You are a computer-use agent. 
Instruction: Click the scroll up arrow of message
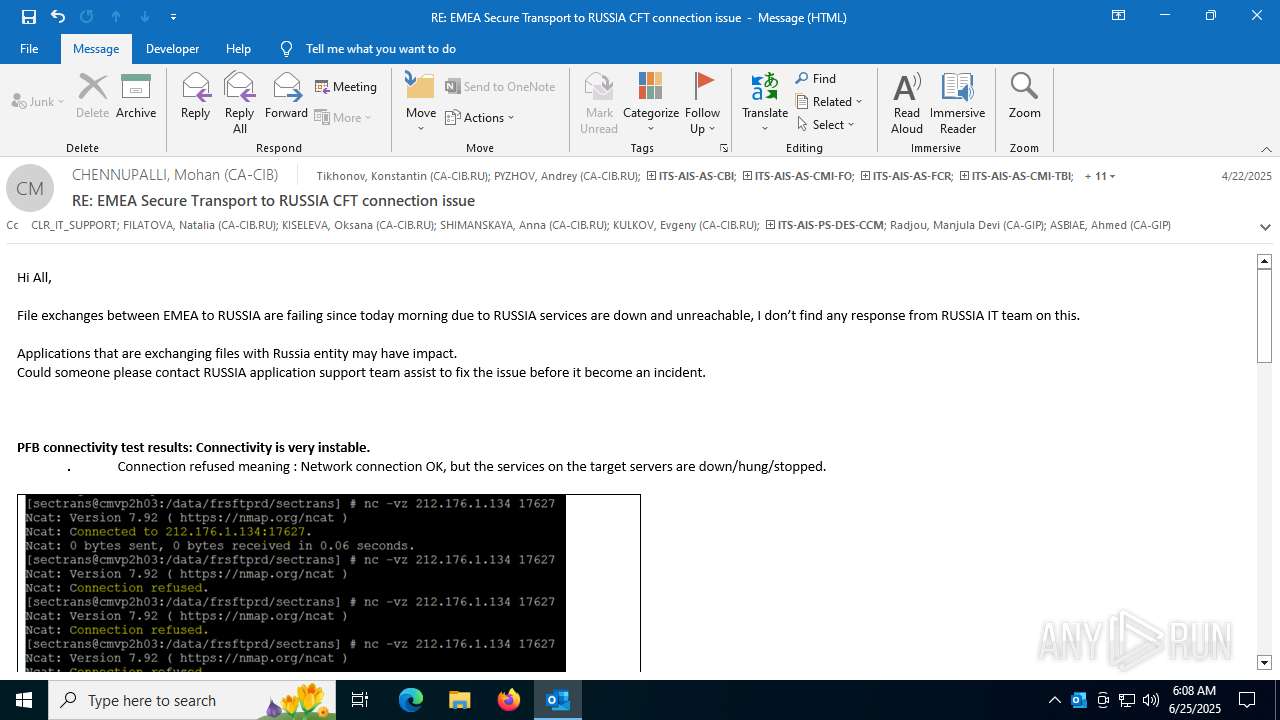pos(1264,261)
